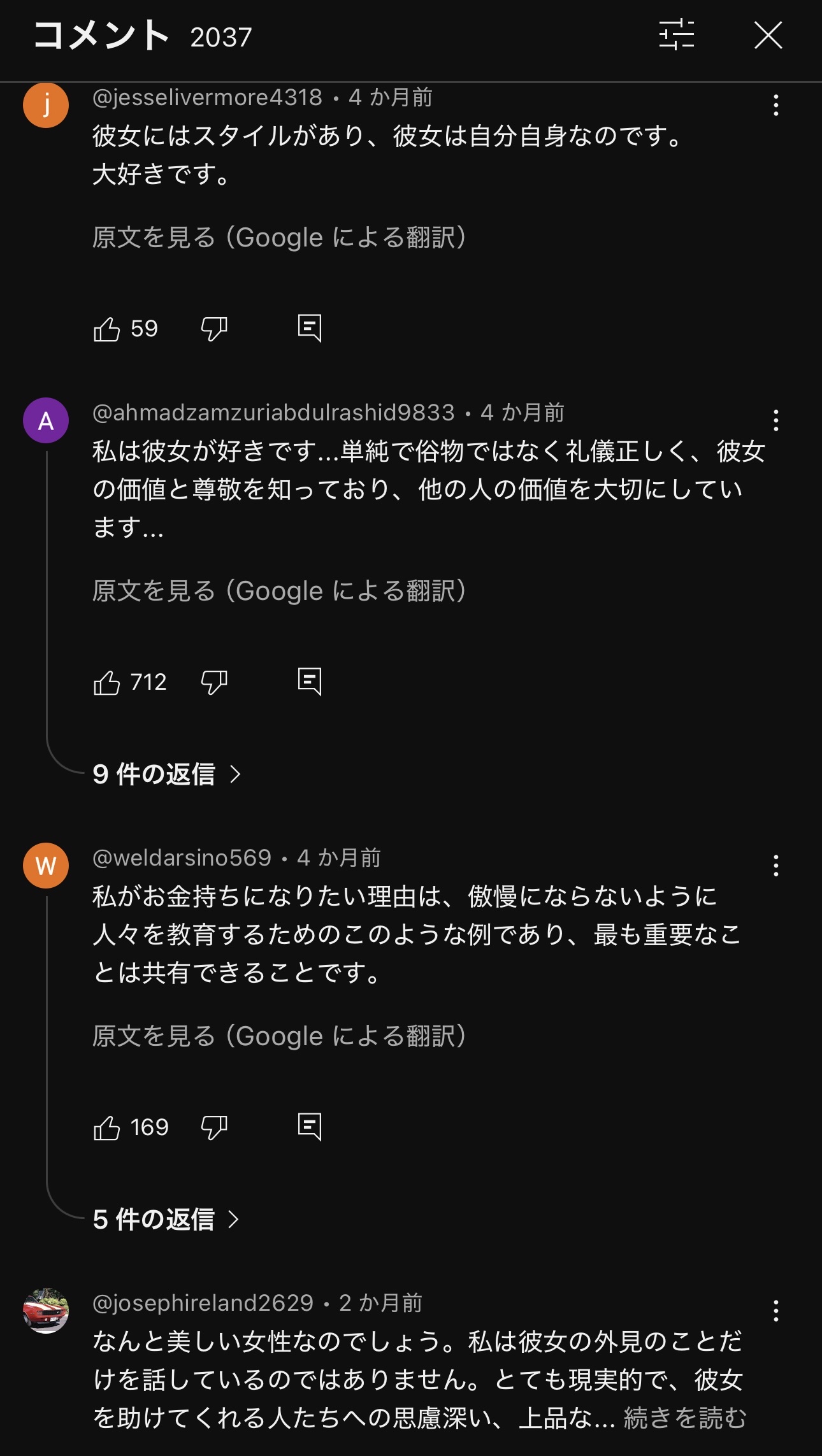
Task: Reply to the comment with 169 likes
Action: tap(310, 1127)
